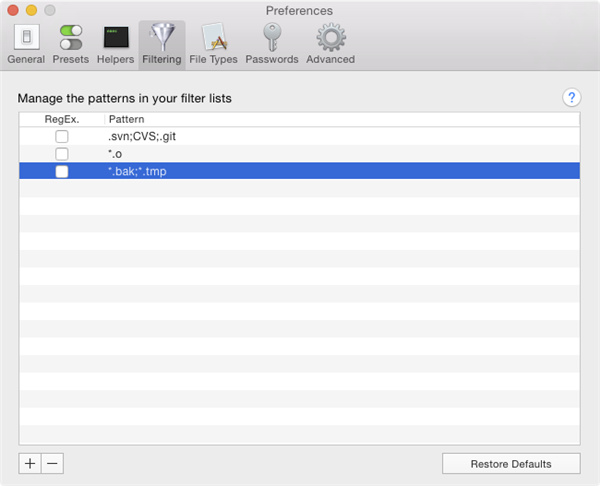Click the help question mark button
600x486 pixels.
point(572,97)
